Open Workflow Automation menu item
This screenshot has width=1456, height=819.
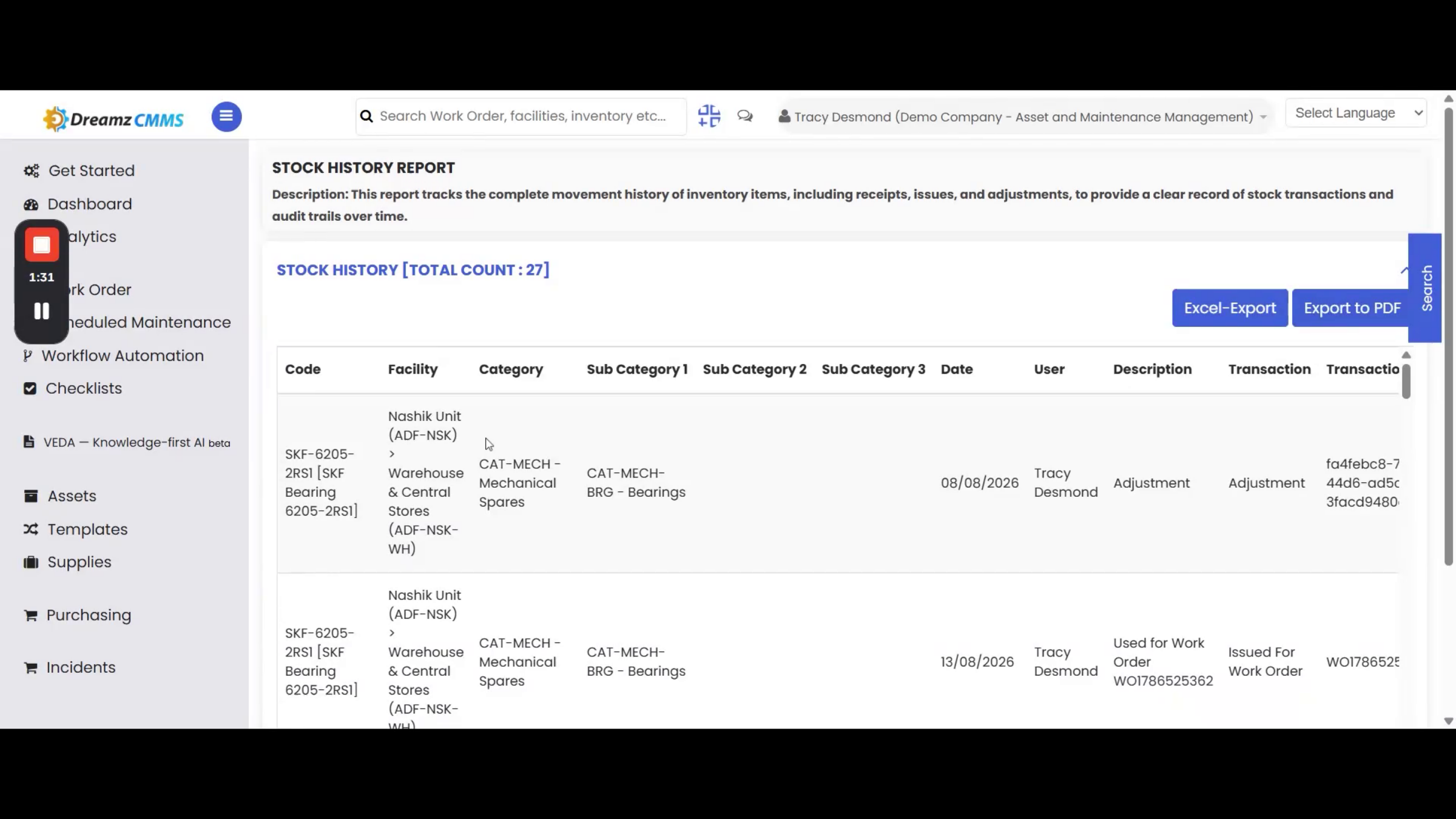[123, 356]
